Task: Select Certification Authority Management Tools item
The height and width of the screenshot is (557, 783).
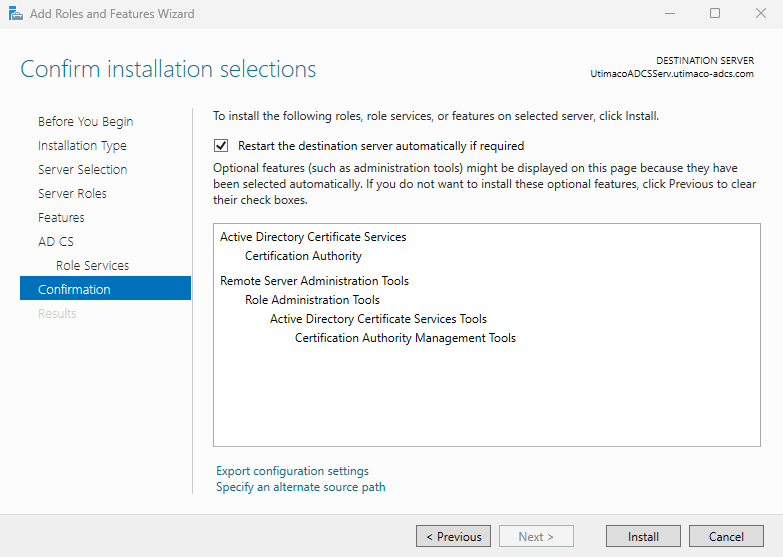Action: pos(405,338)
